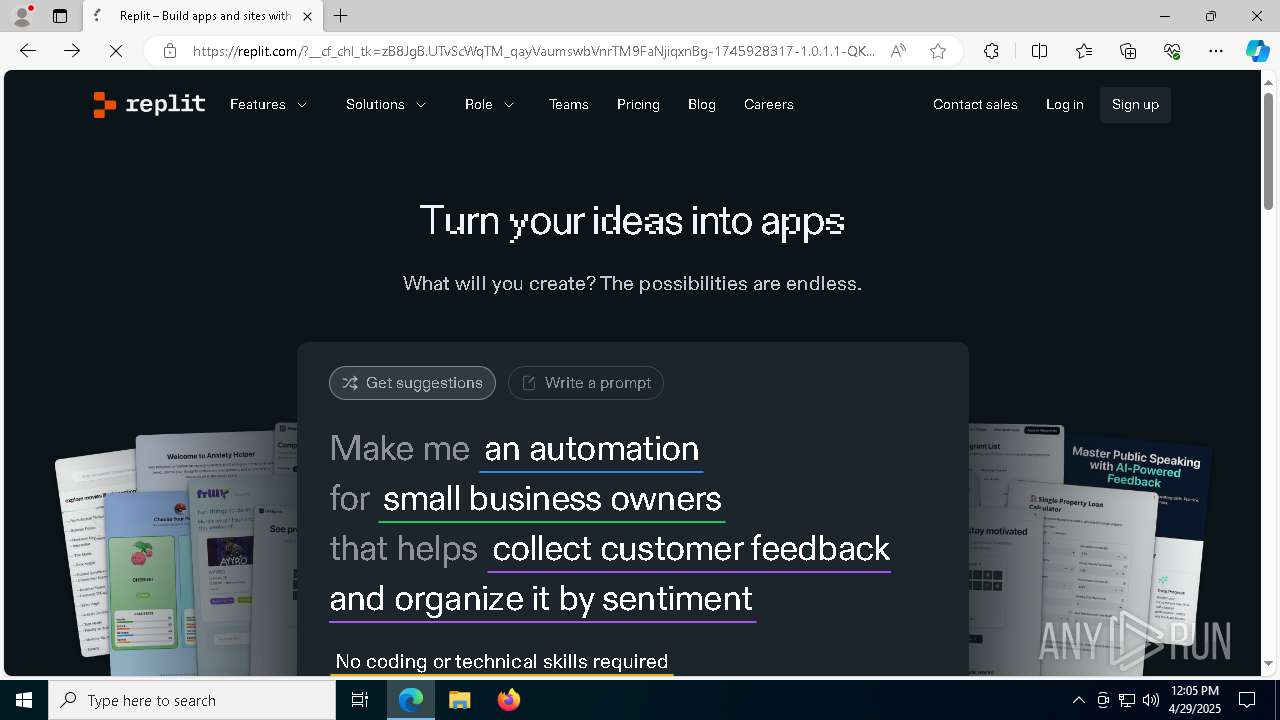
Task: Open the notification center
Action: click(1247, 700)
